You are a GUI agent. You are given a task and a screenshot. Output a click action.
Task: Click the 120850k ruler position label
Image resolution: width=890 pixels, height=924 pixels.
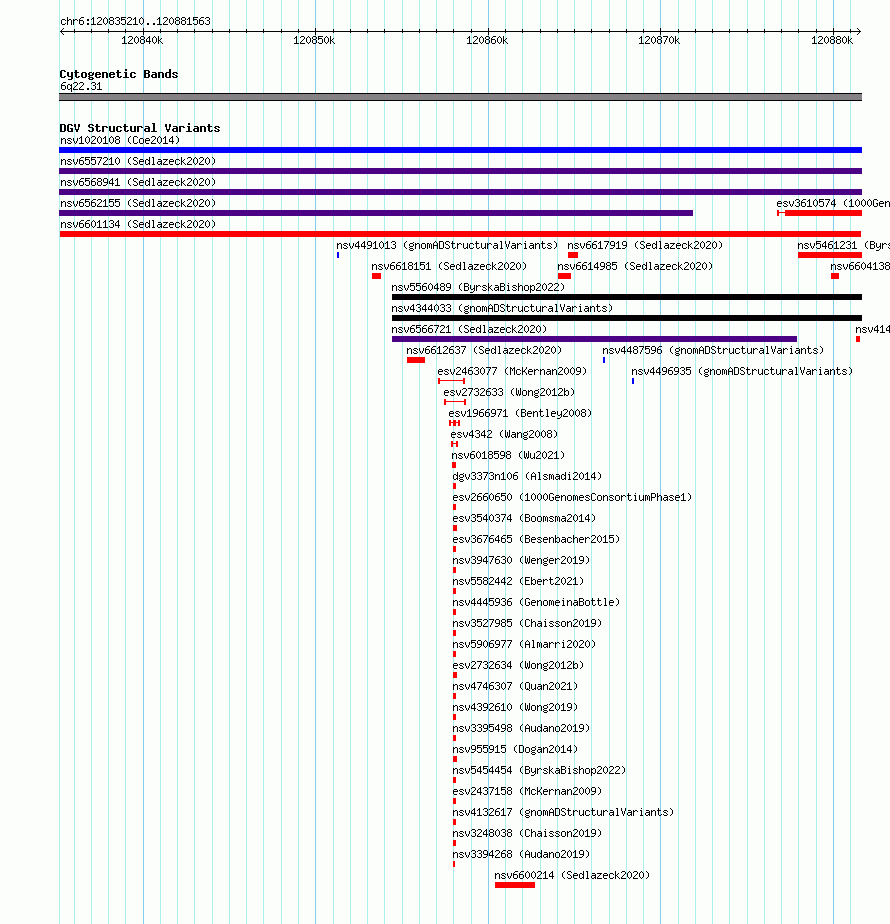pyautogui.click(x=314, y=41)
